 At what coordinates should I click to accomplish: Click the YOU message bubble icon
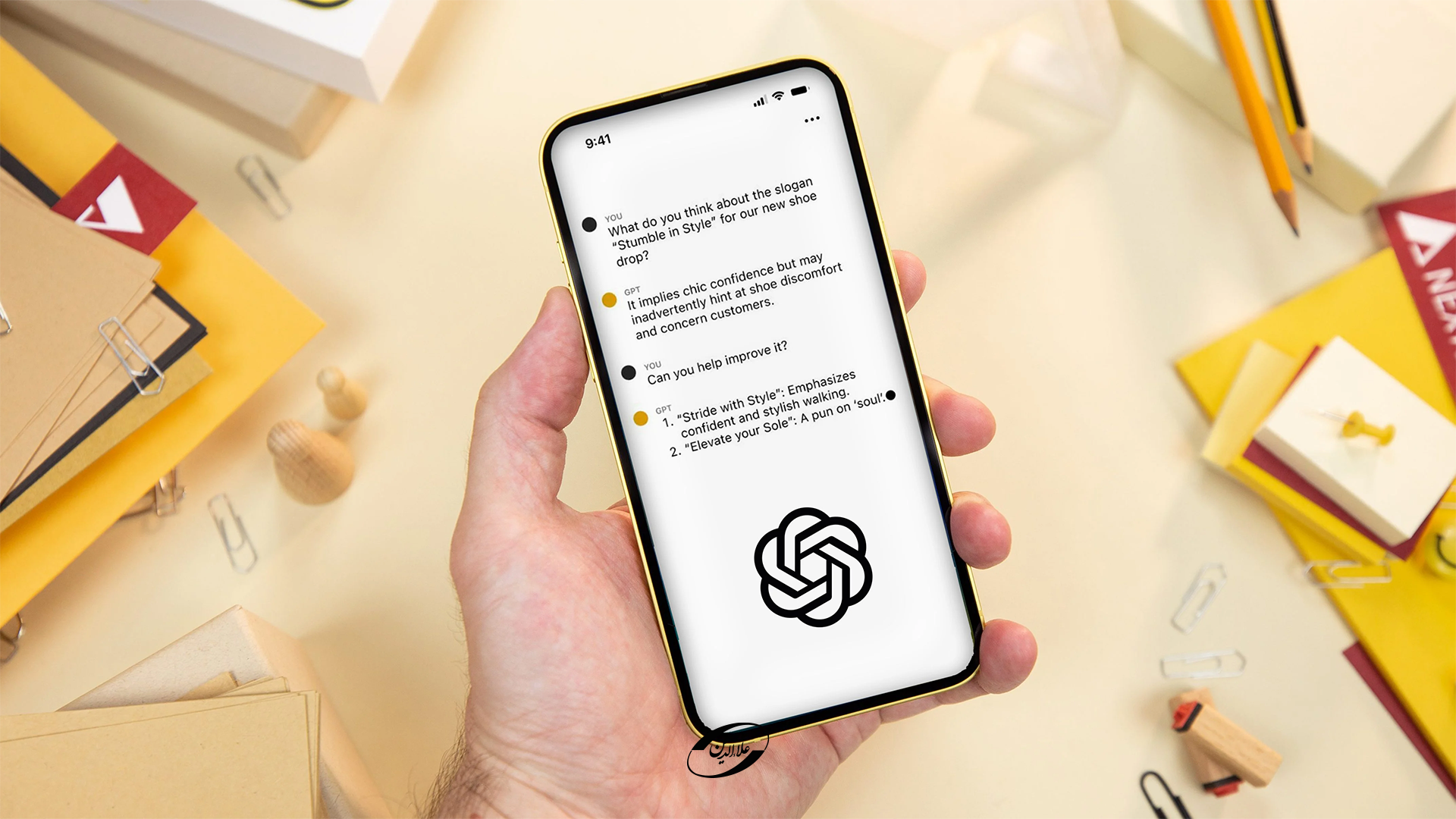(590, 222)
